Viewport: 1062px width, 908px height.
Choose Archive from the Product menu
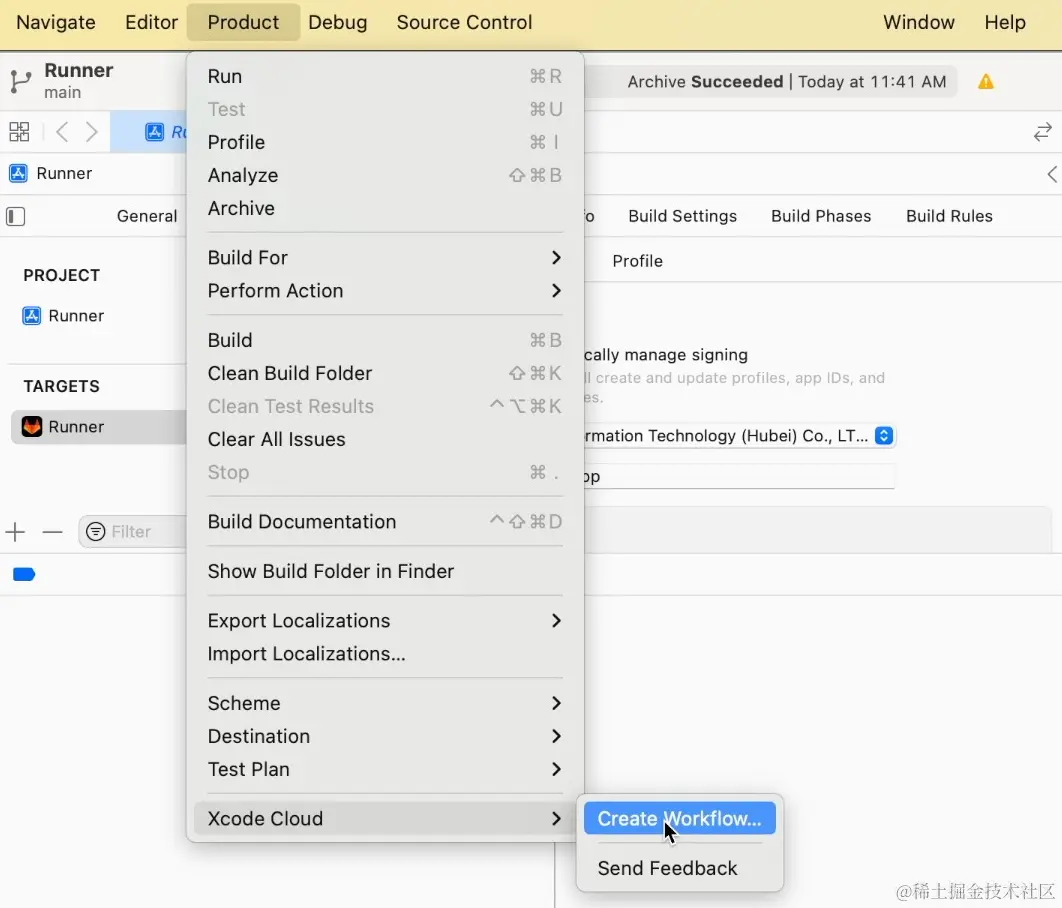point(385,209)
